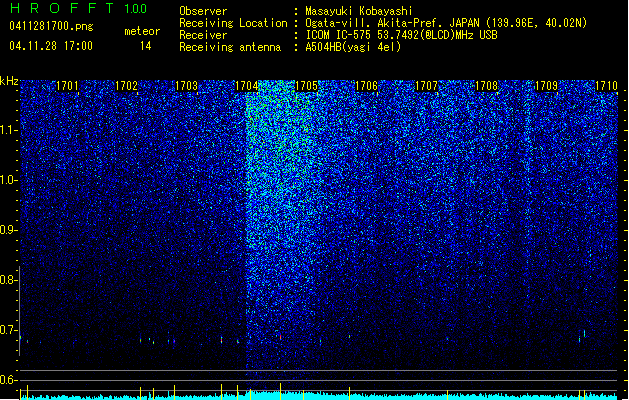Click the 0.8 kHz axis label

[x=9, y=280]
